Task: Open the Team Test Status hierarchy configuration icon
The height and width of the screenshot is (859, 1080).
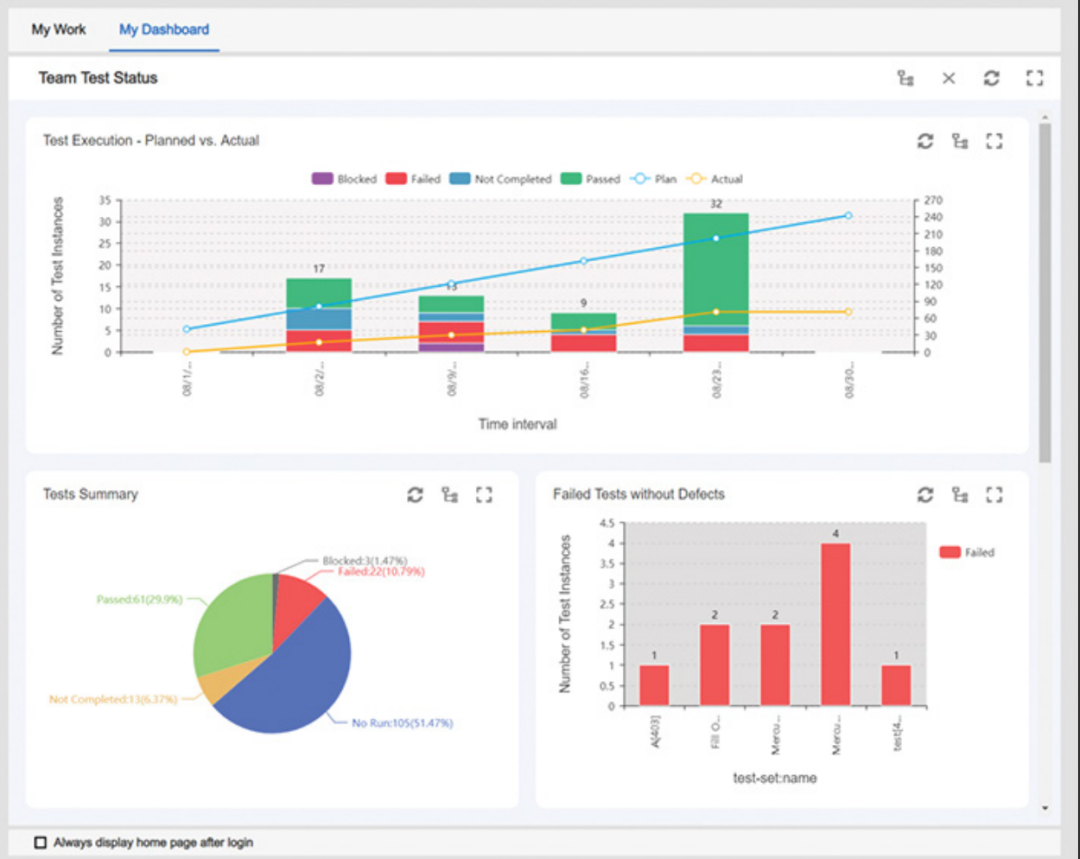Action: click(x=906, y=78)
